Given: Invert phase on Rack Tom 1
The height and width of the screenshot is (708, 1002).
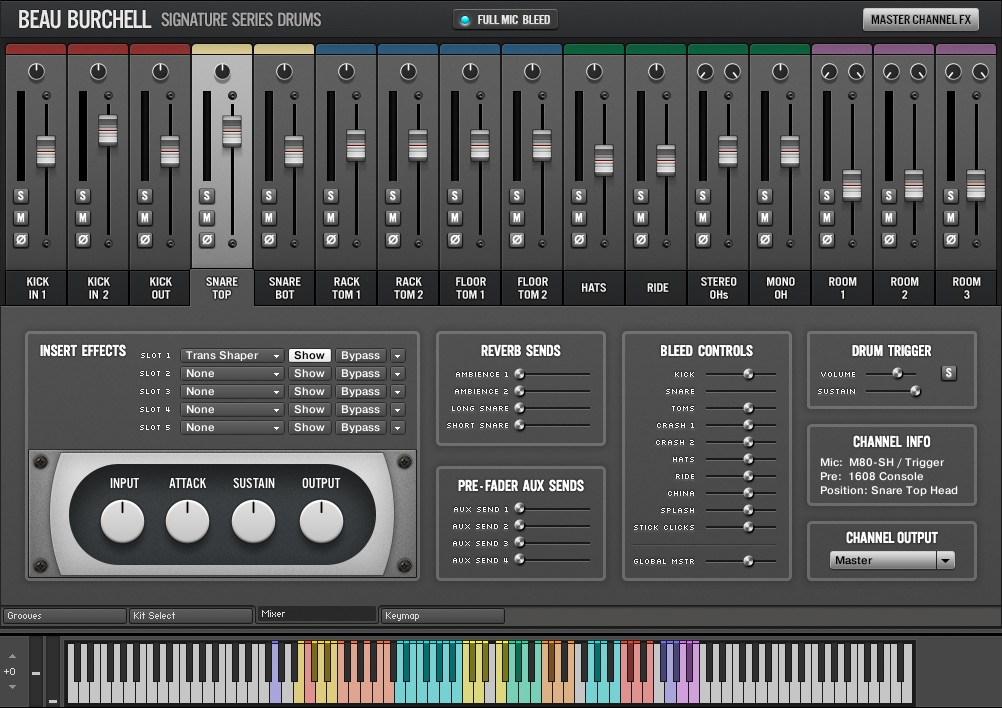Looking at the screenshot, I should click(331, 240).
